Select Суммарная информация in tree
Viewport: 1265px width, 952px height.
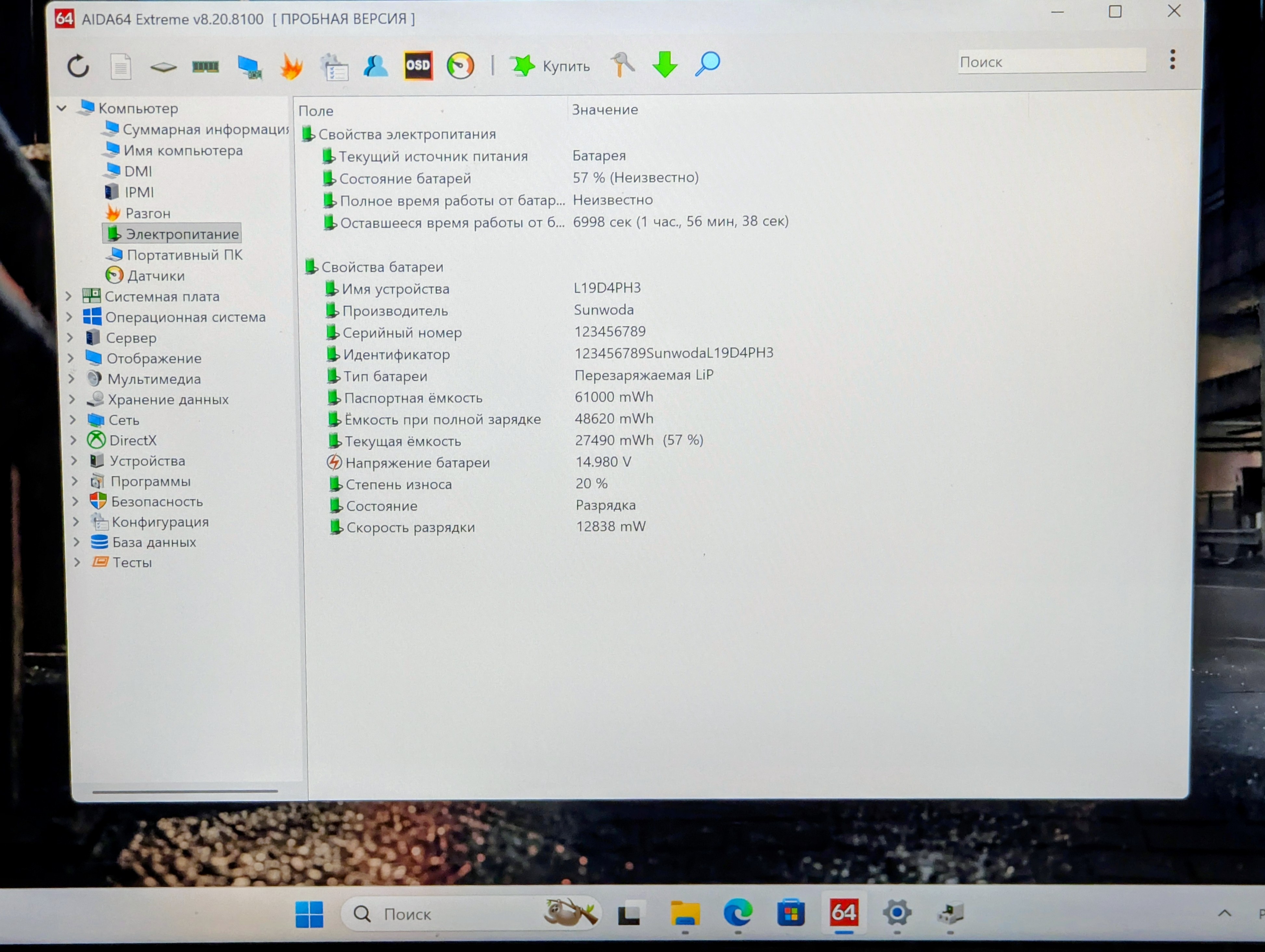click(x=196, y=129)
